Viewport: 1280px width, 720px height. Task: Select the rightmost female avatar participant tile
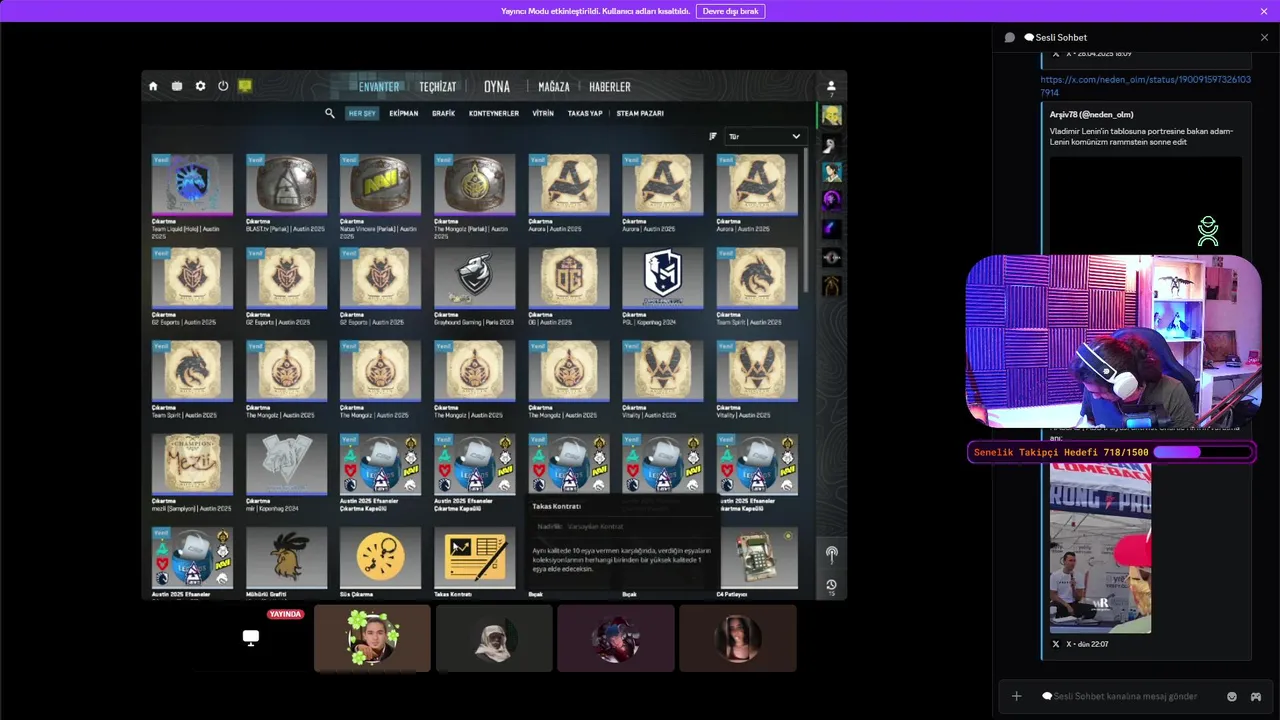(738, 638)
